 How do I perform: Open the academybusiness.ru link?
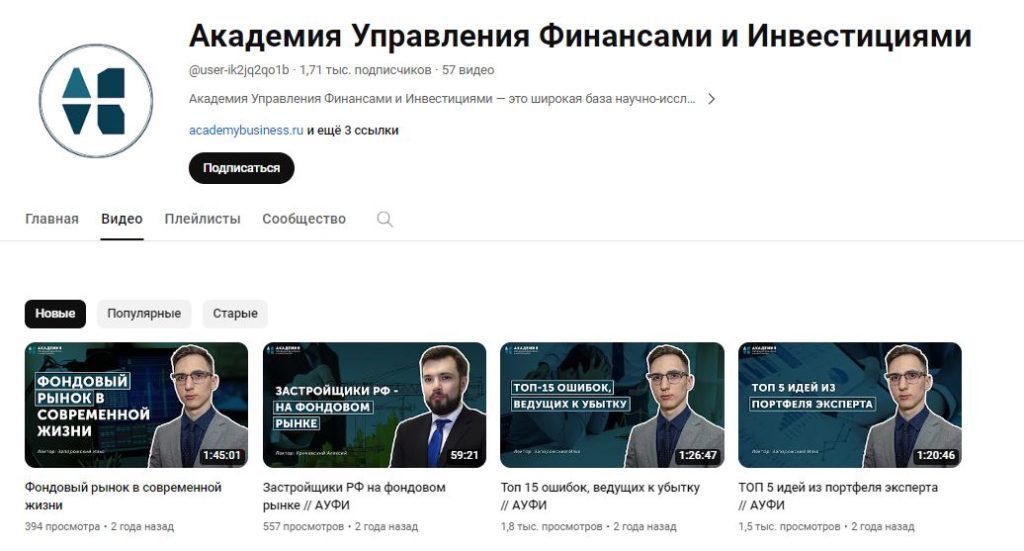(x=246, y=130)
